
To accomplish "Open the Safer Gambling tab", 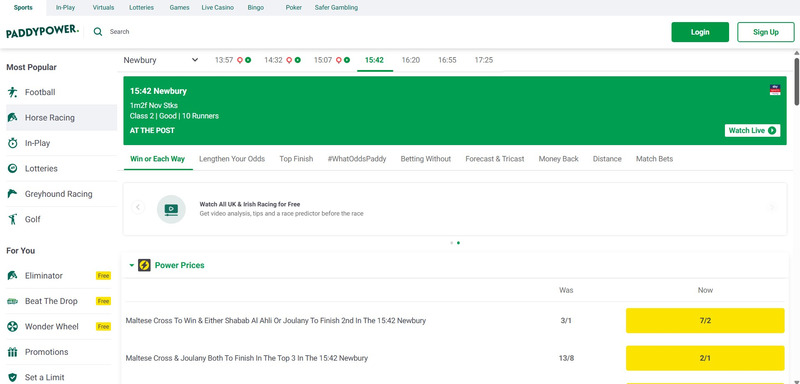I will click(336, 8).
